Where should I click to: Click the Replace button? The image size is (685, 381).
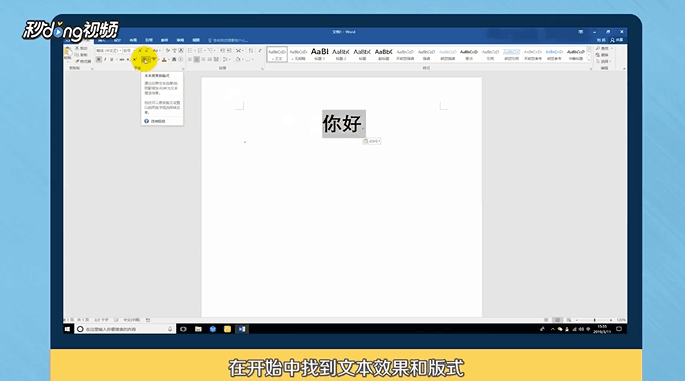coord(603,55)
